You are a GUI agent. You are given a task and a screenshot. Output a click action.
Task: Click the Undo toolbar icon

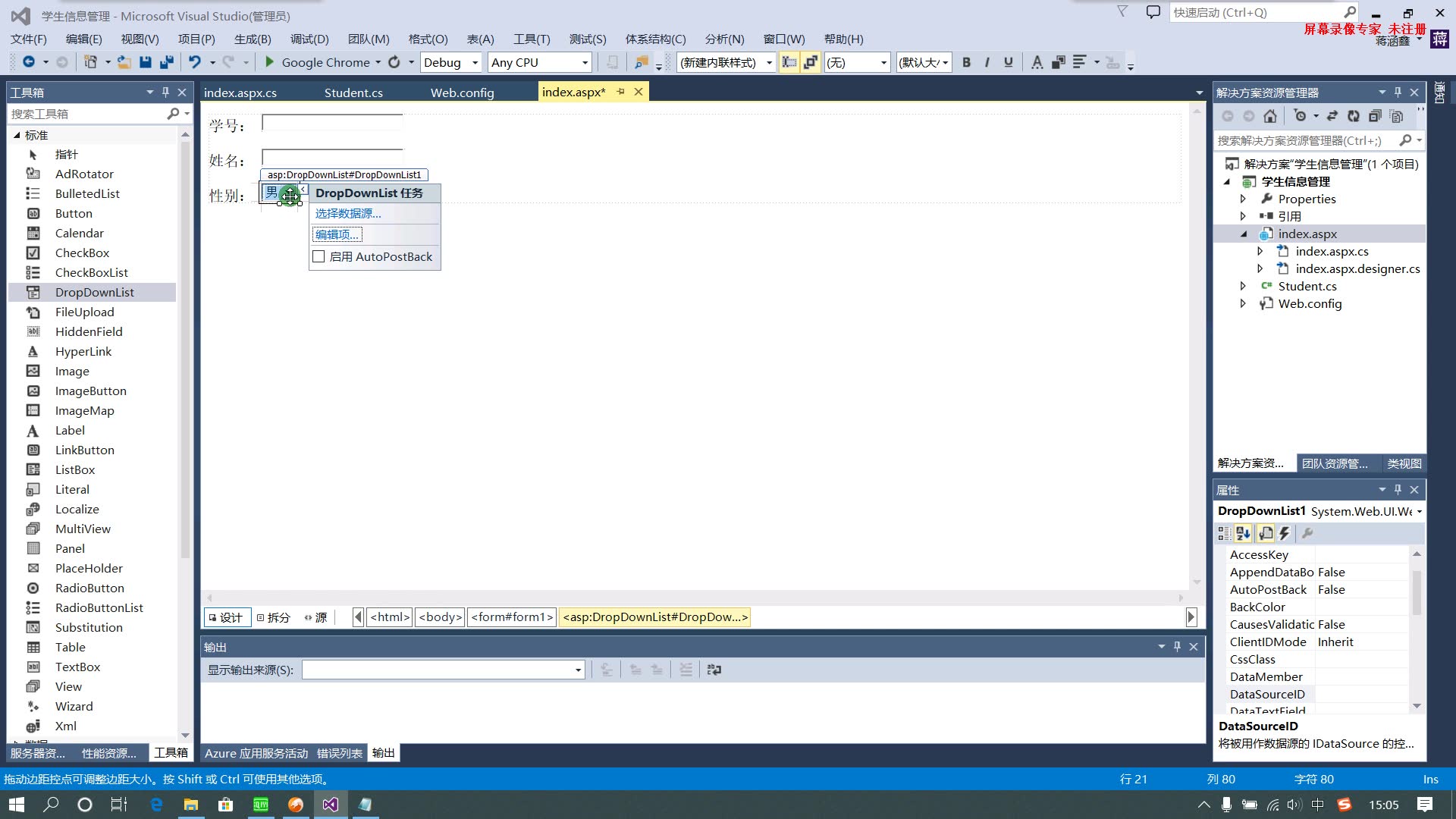(195, 62)
